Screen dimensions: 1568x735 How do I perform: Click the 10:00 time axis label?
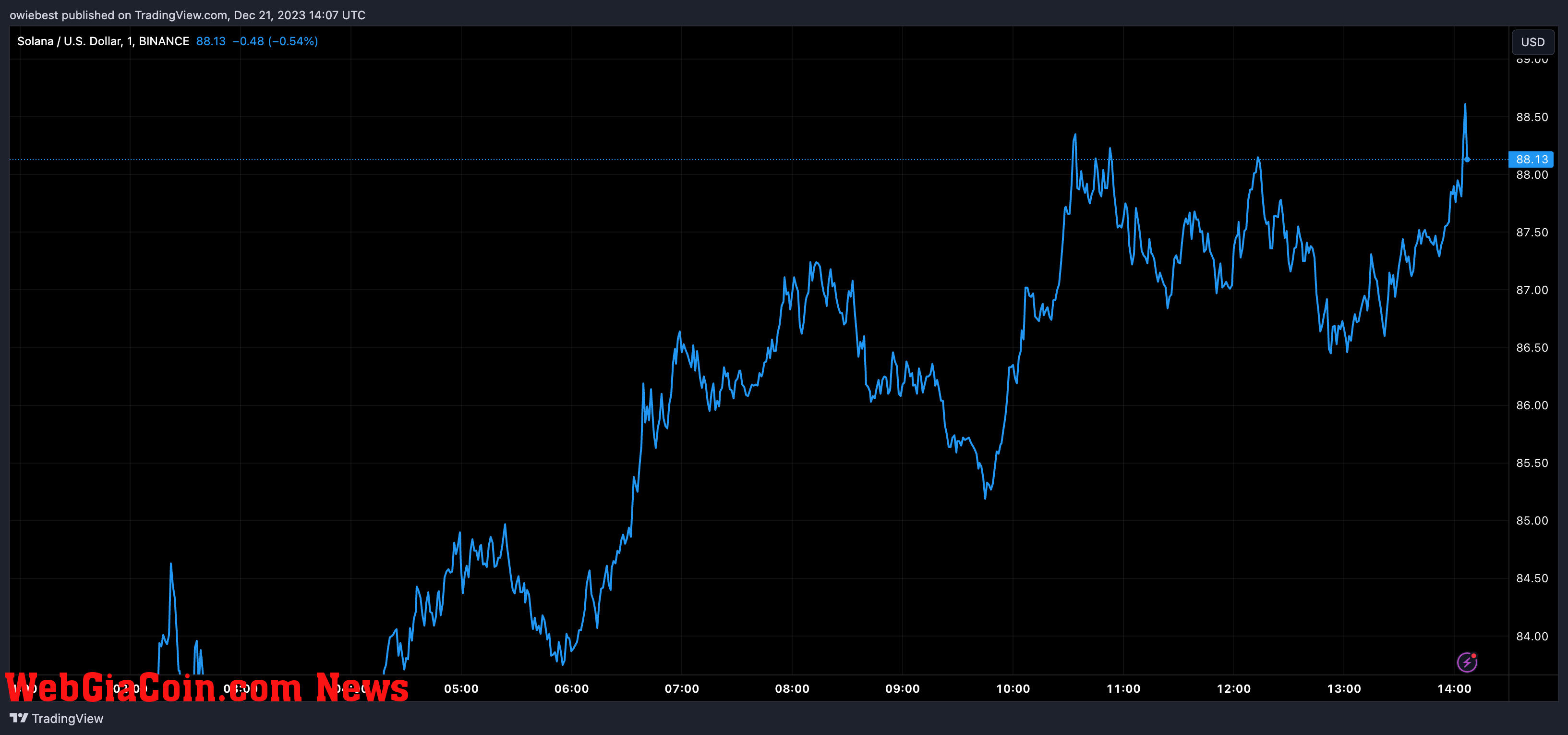pyautogui.click(x=1013, y=689)
